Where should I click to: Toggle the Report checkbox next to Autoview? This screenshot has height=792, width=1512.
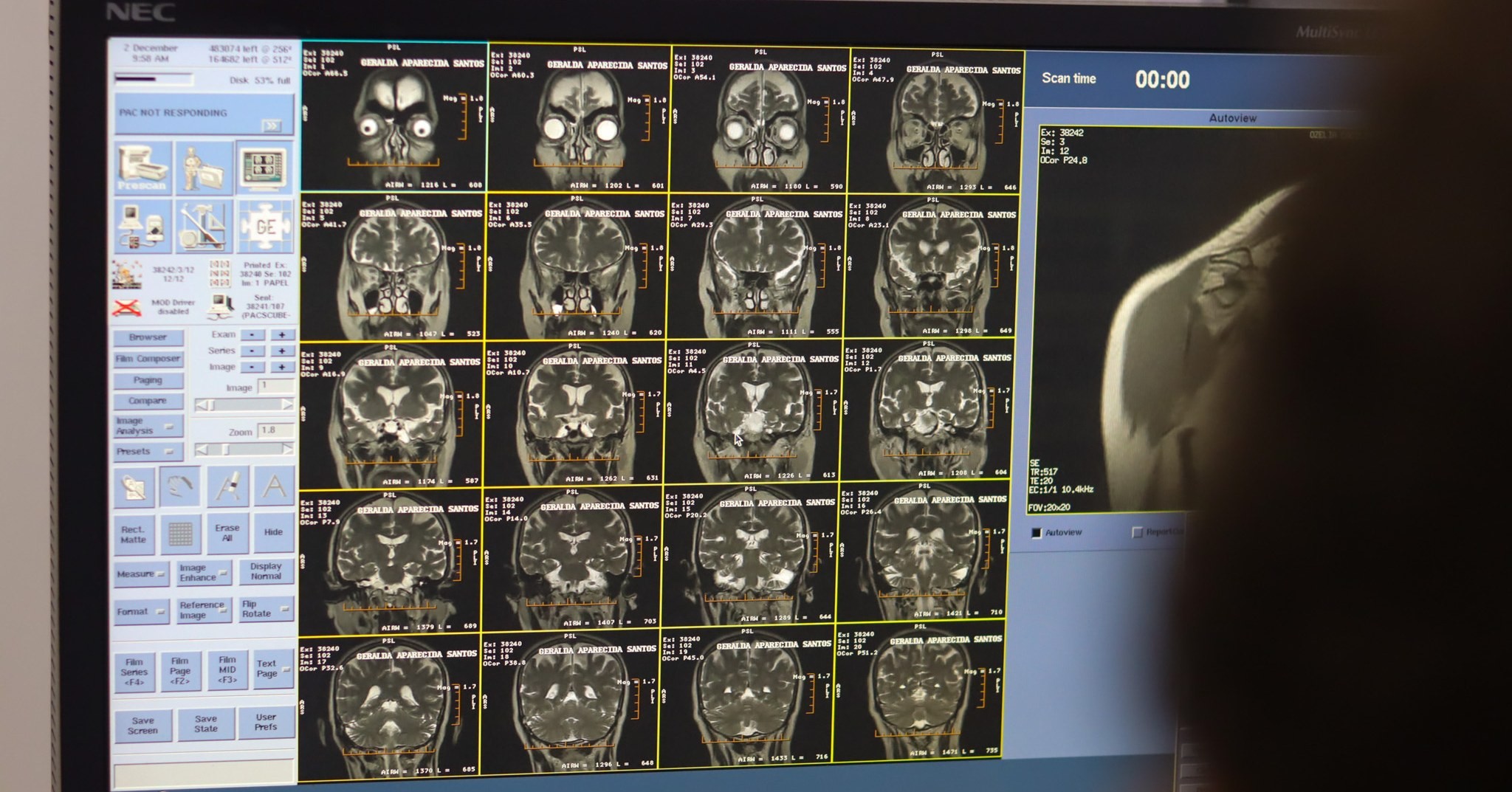tap(1137, 532)
